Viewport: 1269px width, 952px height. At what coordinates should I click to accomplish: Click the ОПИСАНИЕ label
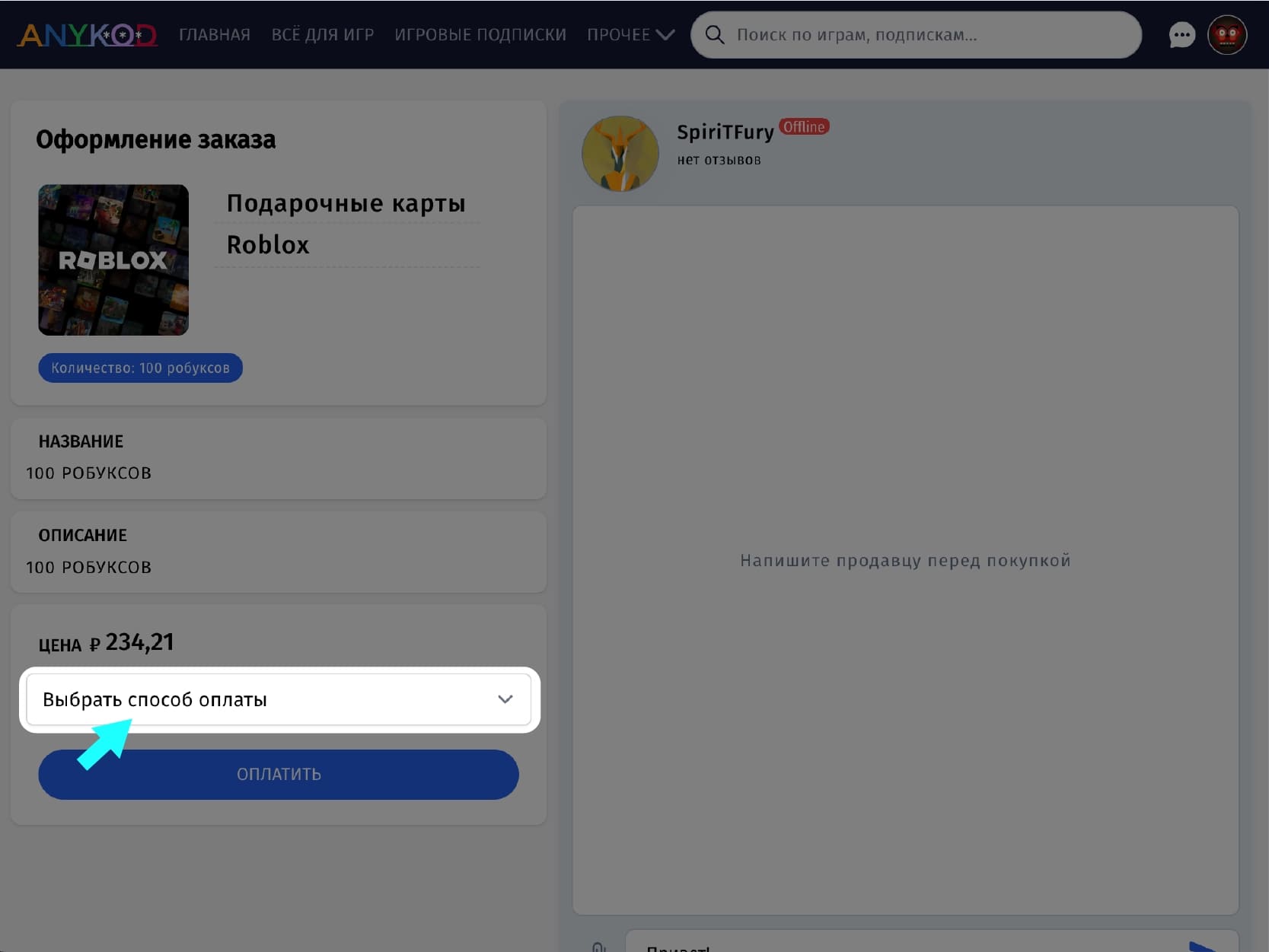83,535
